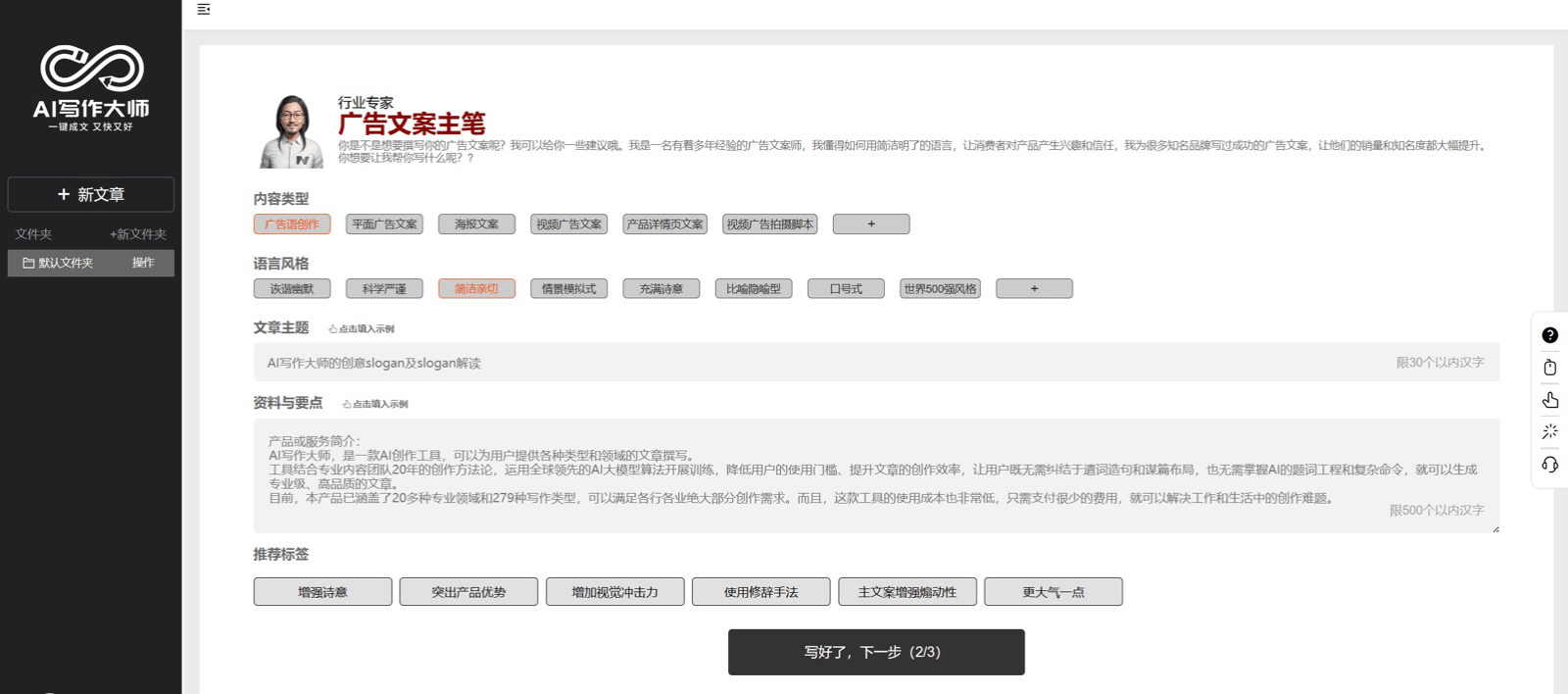Image resolution: width=1568 pixels, height=694 pixels.
Task: Select 广告语创作 content type
Action: point(292,224)
